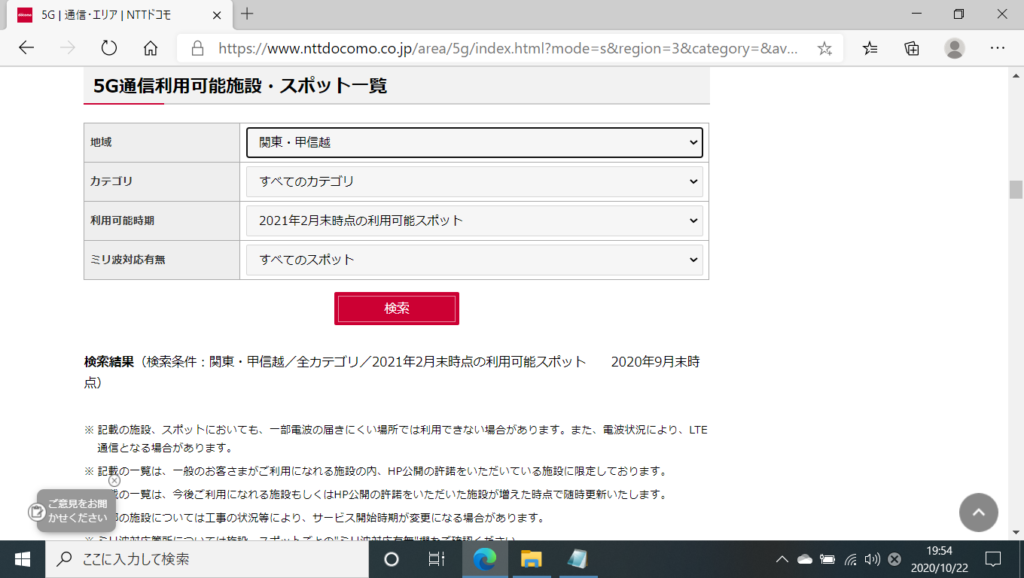Open the Collections icon
1024x578 pixels.
click(x=912, y=48)
